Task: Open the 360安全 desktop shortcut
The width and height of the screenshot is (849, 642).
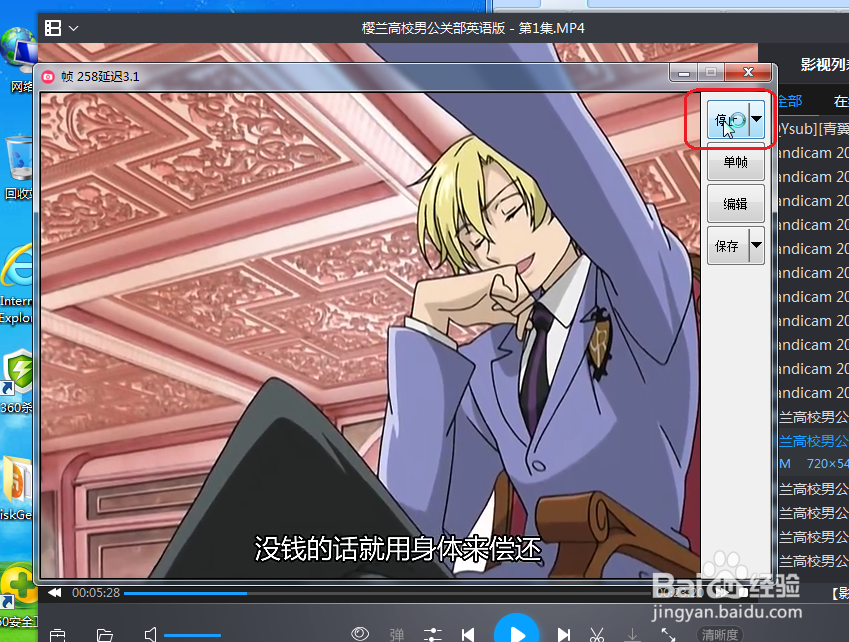Action: pyautogui.click(x=17, y=595)
